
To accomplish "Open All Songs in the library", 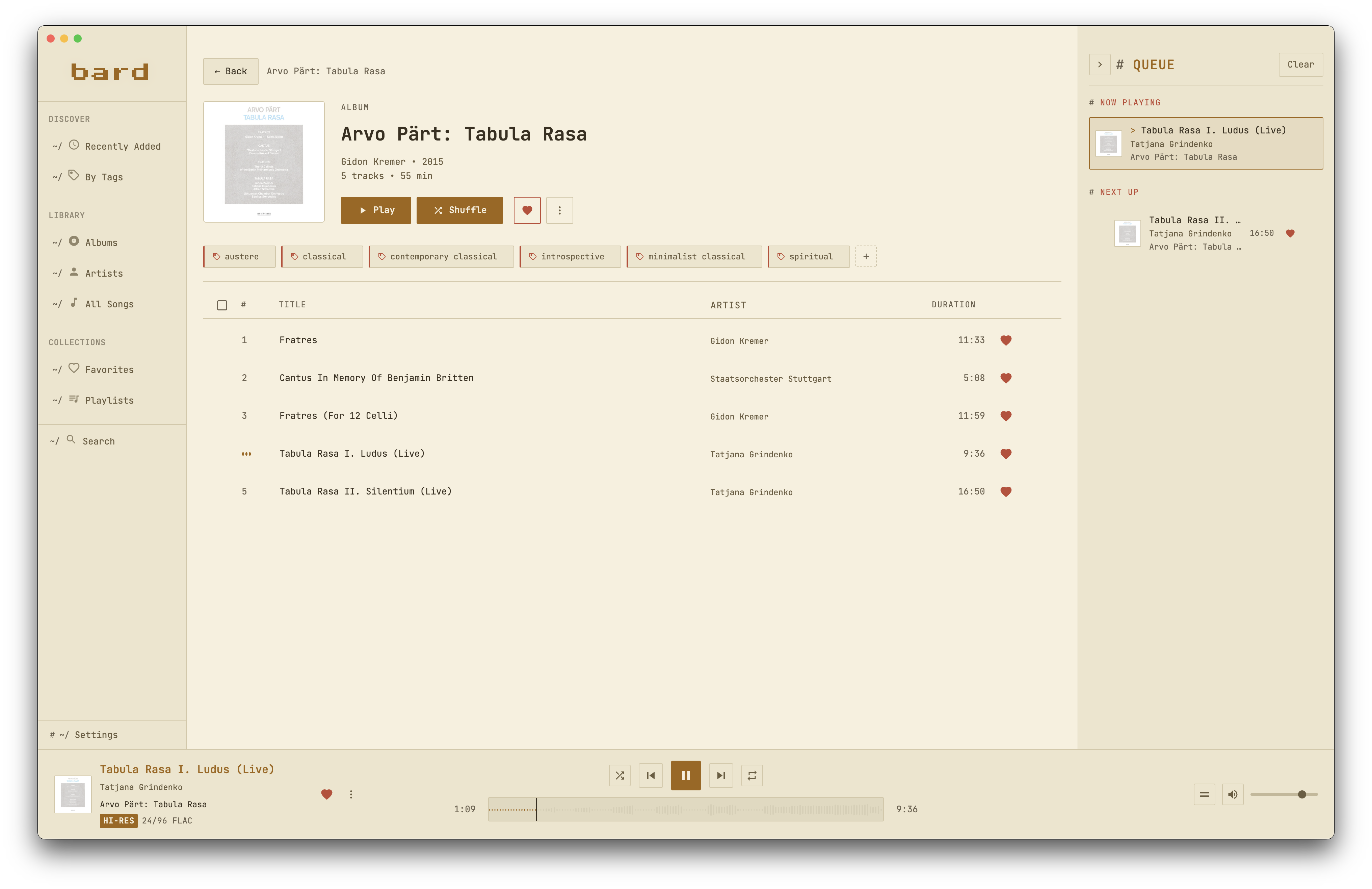I will tap(109, 303).
